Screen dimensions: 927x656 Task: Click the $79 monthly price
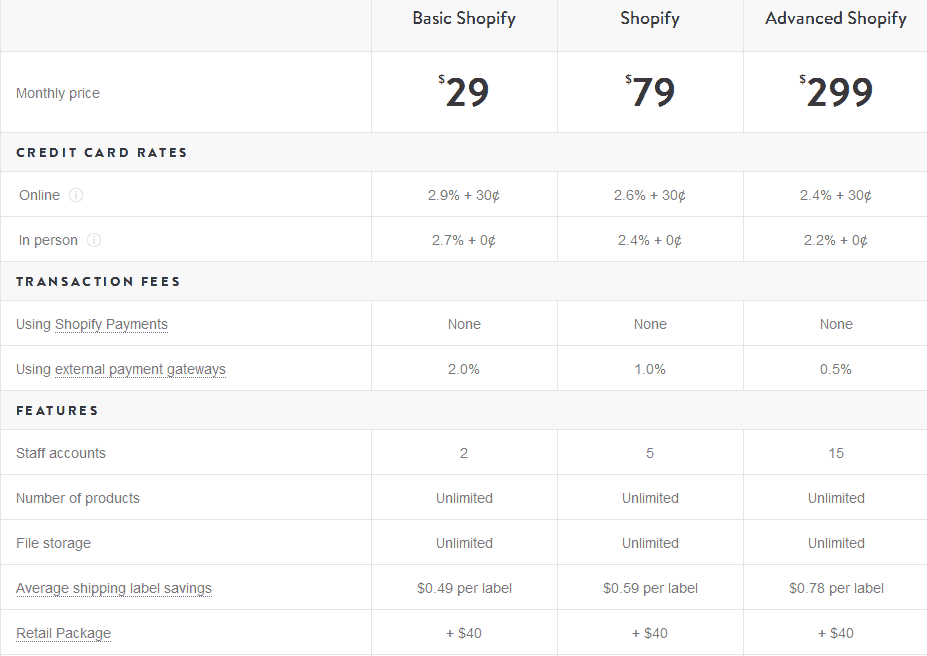click(x=650, y=92)
